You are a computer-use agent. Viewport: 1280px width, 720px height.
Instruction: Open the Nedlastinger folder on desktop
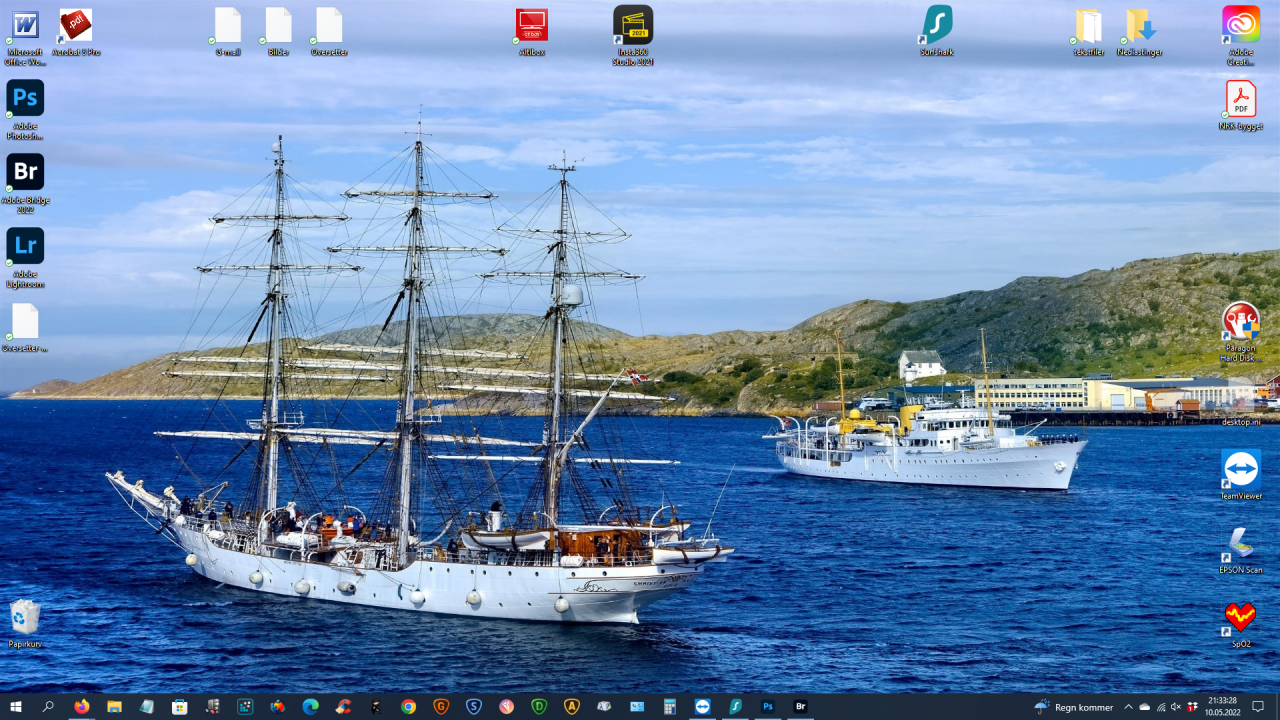pyautogui.click(x=1140, y=25)
